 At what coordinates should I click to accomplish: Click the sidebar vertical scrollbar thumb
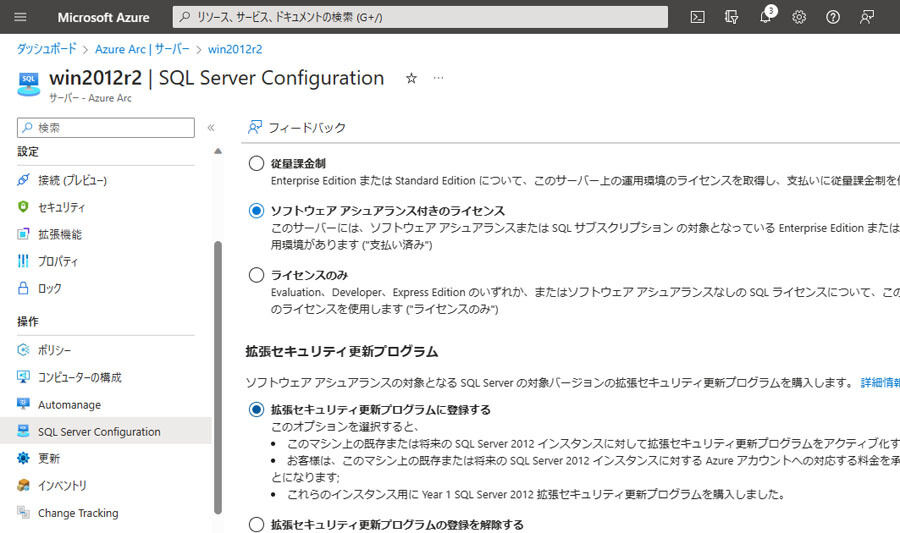pos(218,378)
